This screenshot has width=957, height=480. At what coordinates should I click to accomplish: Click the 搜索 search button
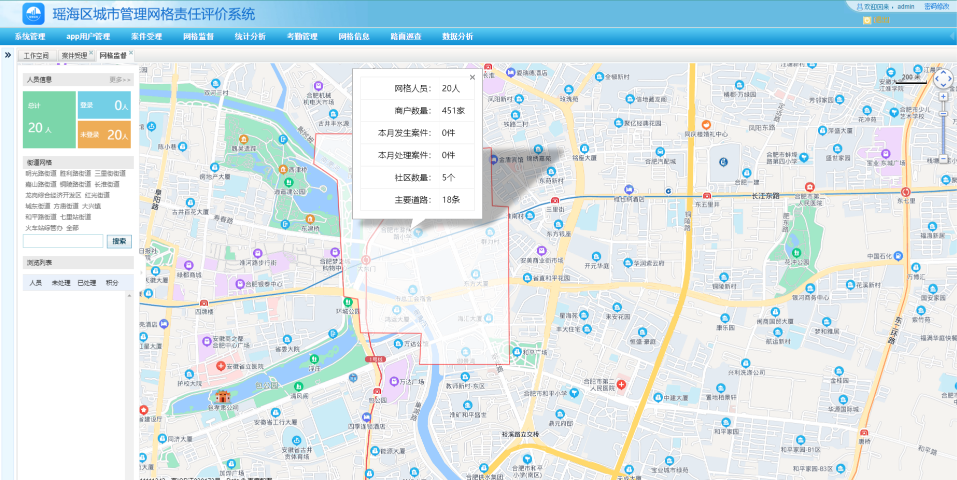click(119, 241)
